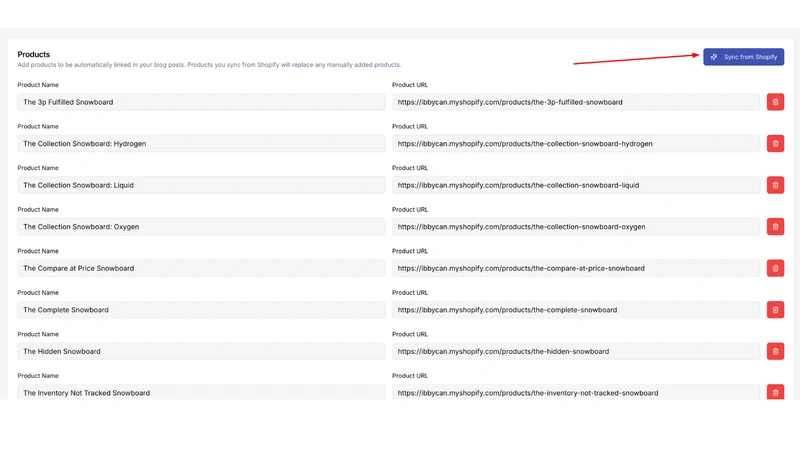Click the Sync from Shopify button
The image size is (800, 450).
click(x=743, y=57)
